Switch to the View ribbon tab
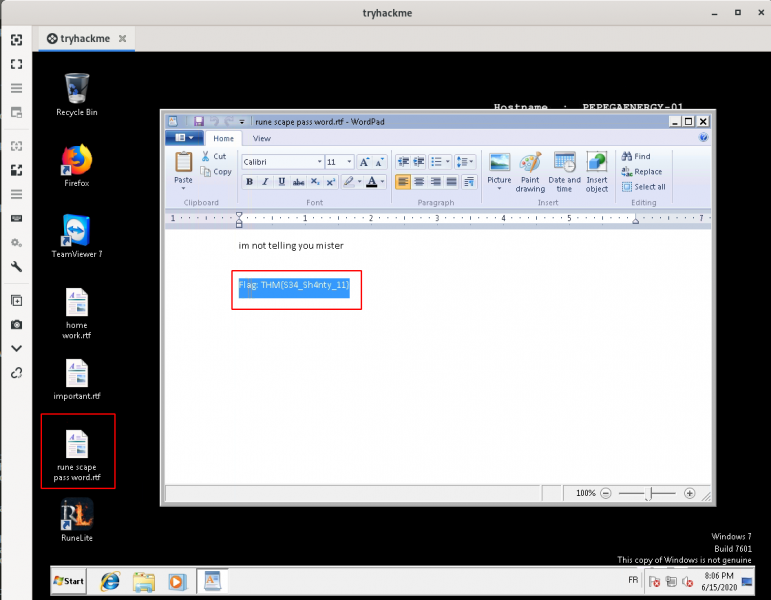The width and height of the screenshot is (771, 600). point(261,139)
